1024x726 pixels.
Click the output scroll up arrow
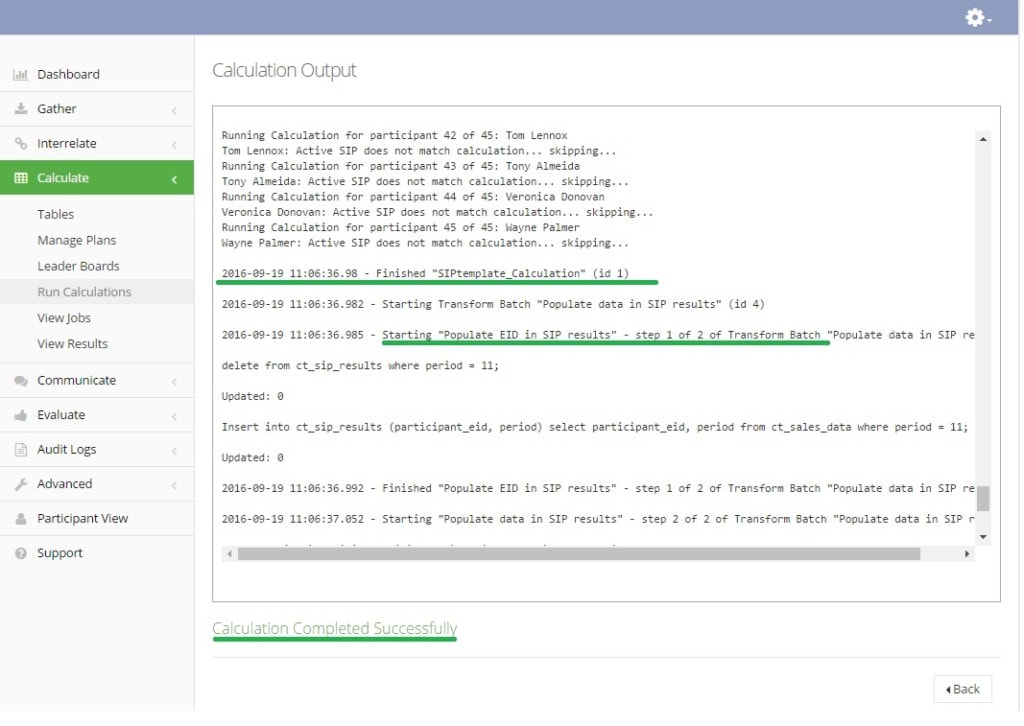pos(982,139)
